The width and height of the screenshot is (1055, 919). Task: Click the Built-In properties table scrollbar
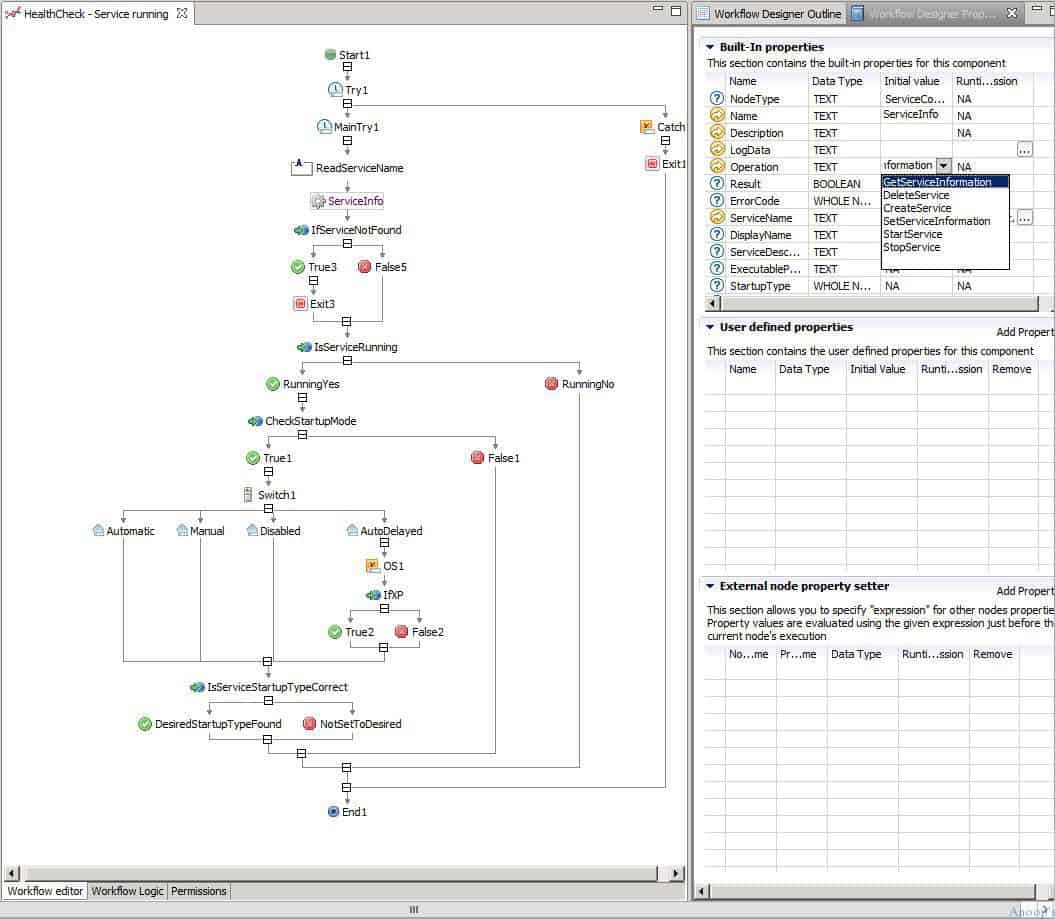[879, 303]
